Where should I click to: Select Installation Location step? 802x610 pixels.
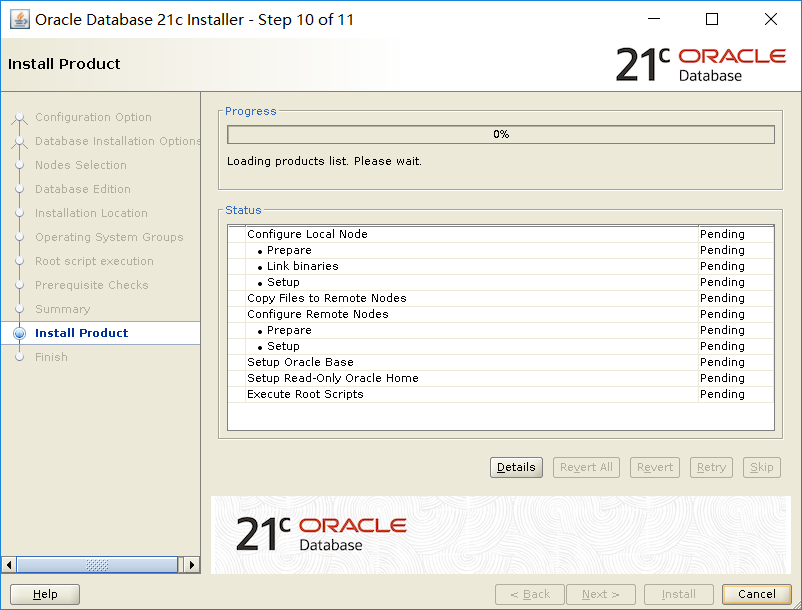pyautogui.click(x=91, y=213)
